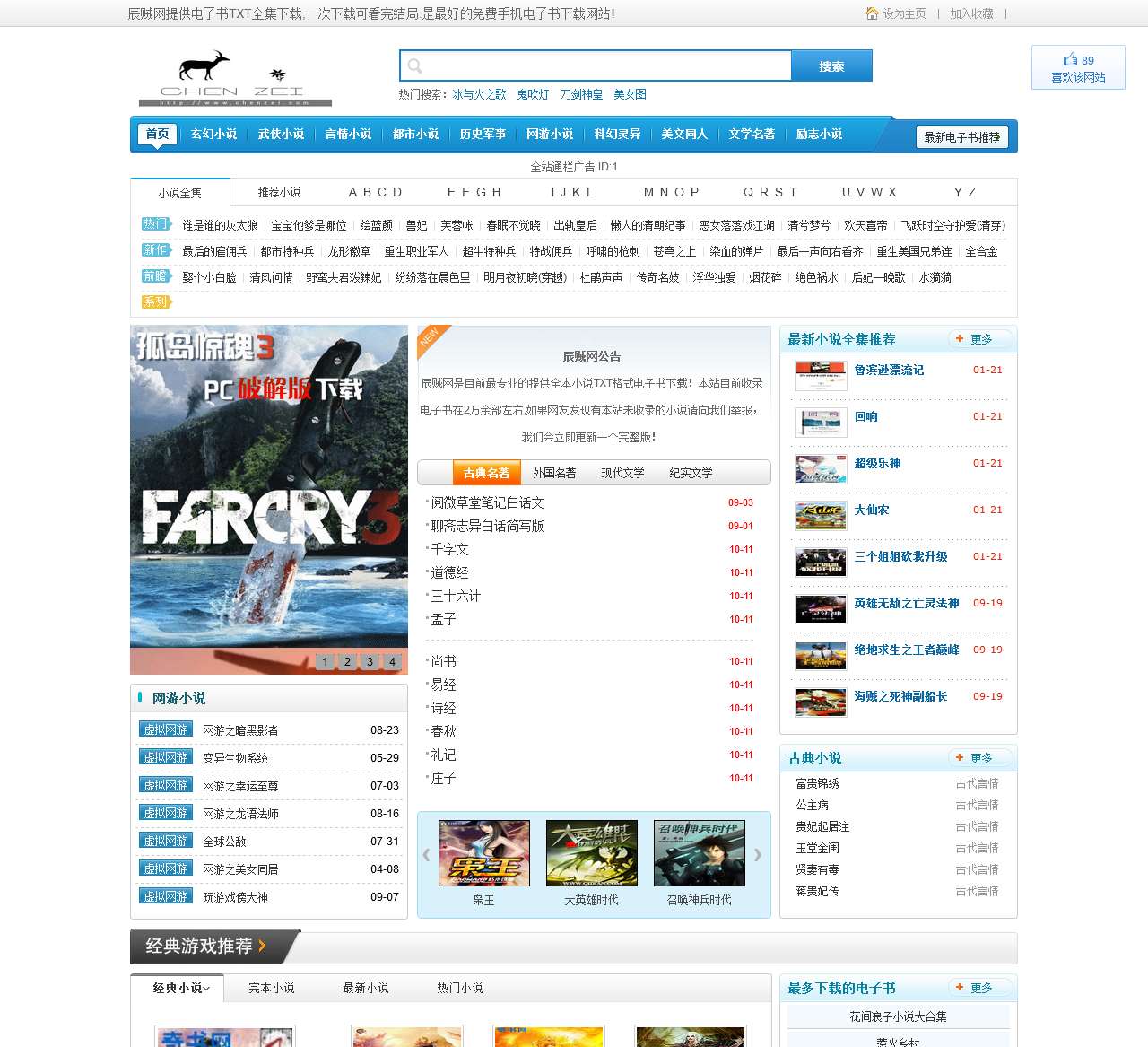Show slide 1 of the banner
The height and width of the screenshot is (1047, 1148).
(325, 662)
